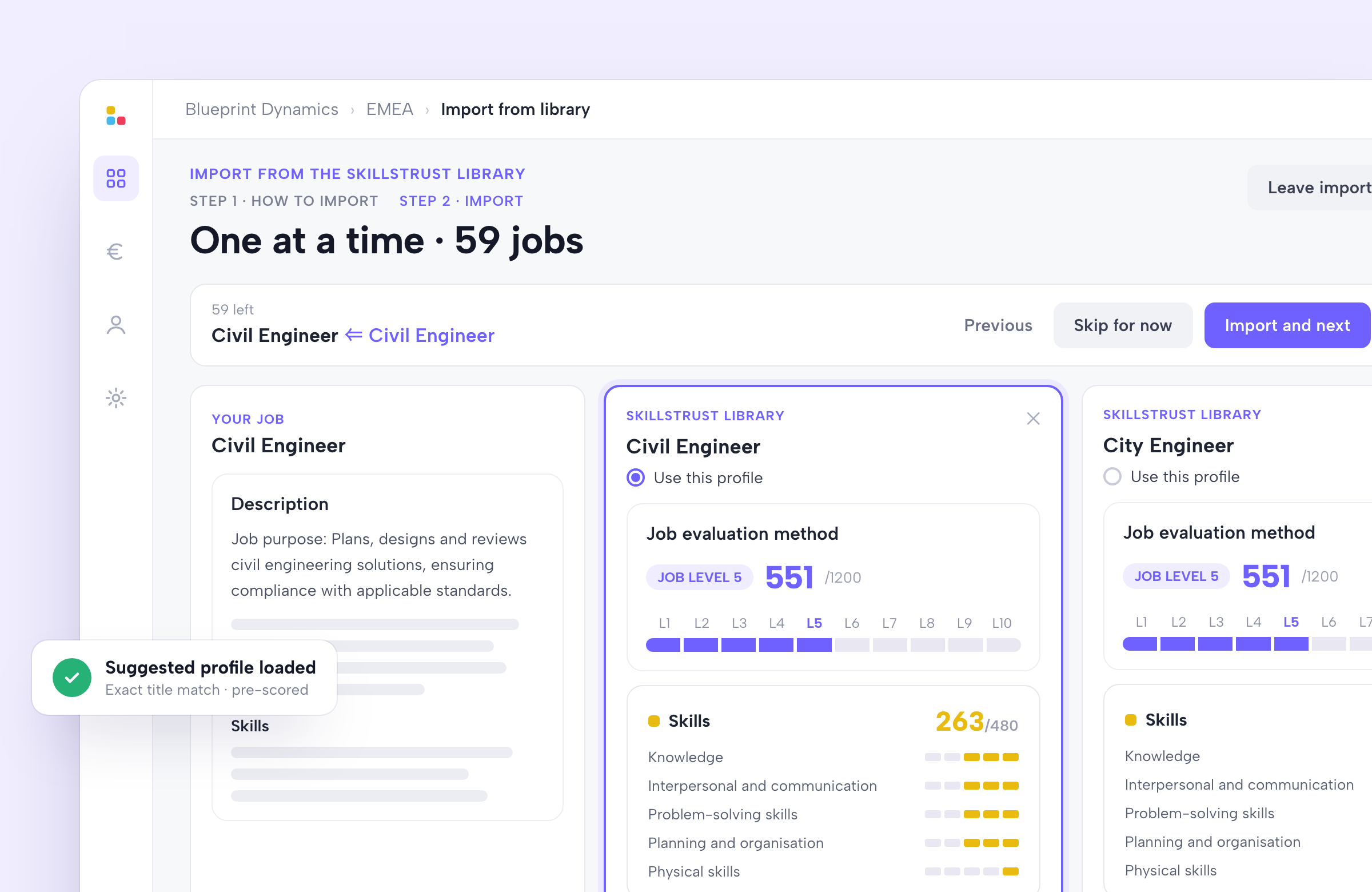Open the purple Civil Engineer matched link
Screen dimensions: 1372x892
(431, 335)
